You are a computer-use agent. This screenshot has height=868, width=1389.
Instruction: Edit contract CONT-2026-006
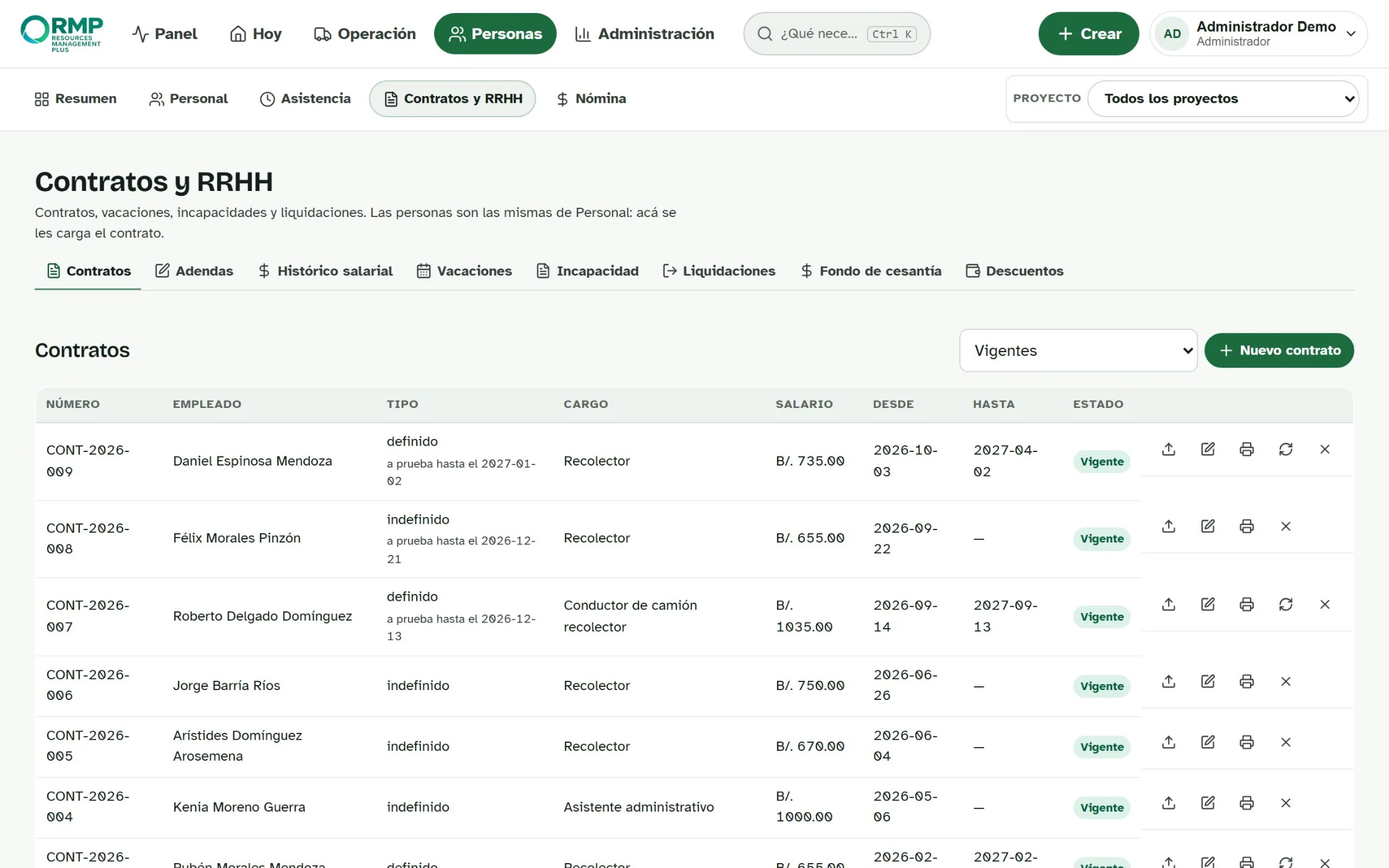[x=1208, y=681]
